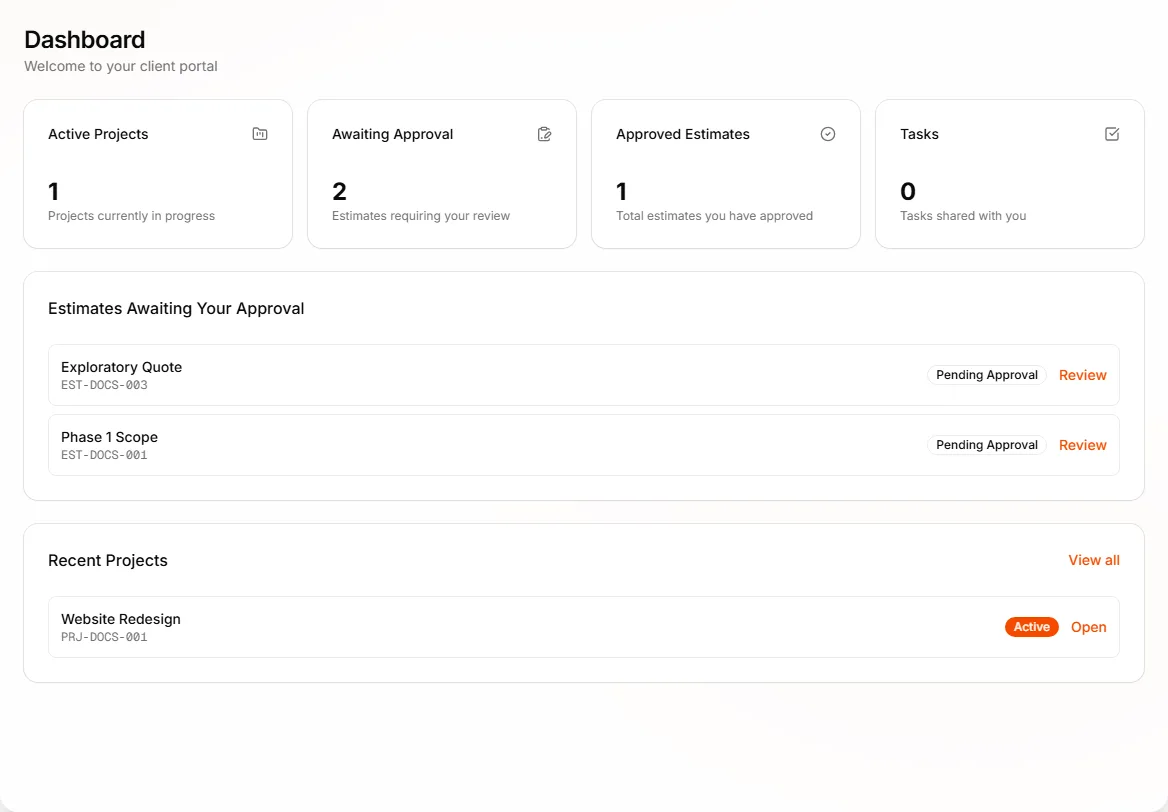Click estimate code EST-DOCS-003
This screenshot has height=812, width=1168.
click(x=104, y=385)
